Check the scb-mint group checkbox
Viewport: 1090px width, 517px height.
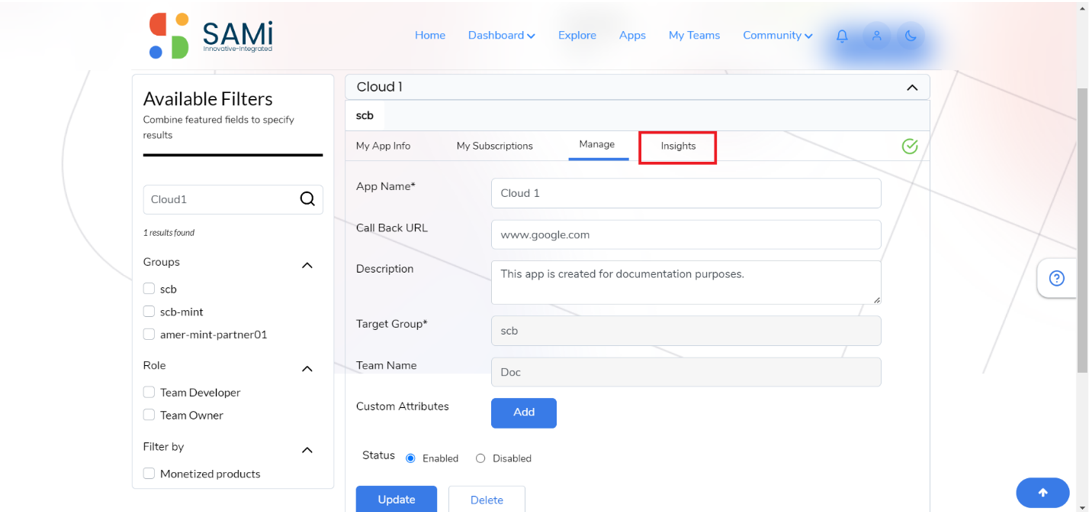[x=149, y=311]
